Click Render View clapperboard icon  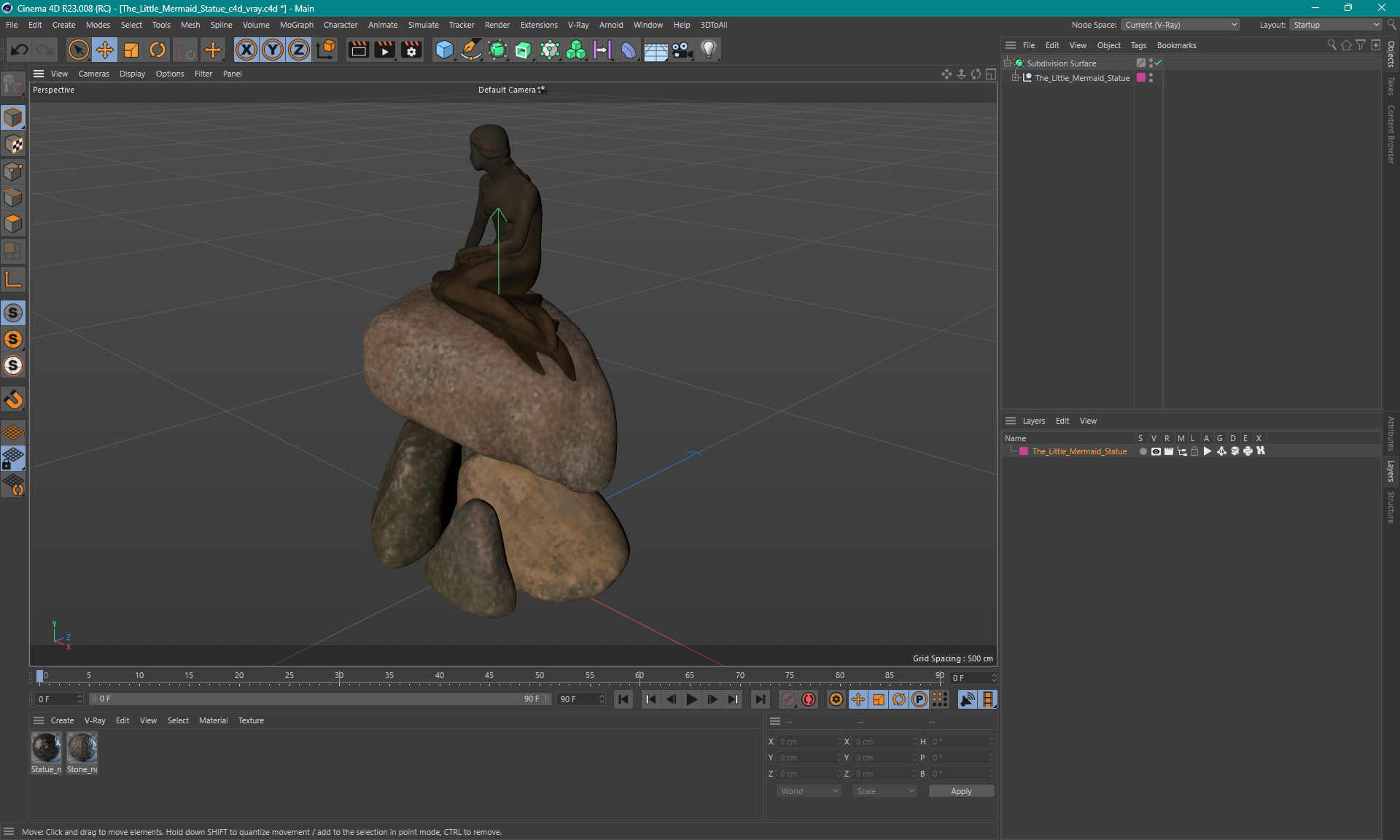coord(358,50)
